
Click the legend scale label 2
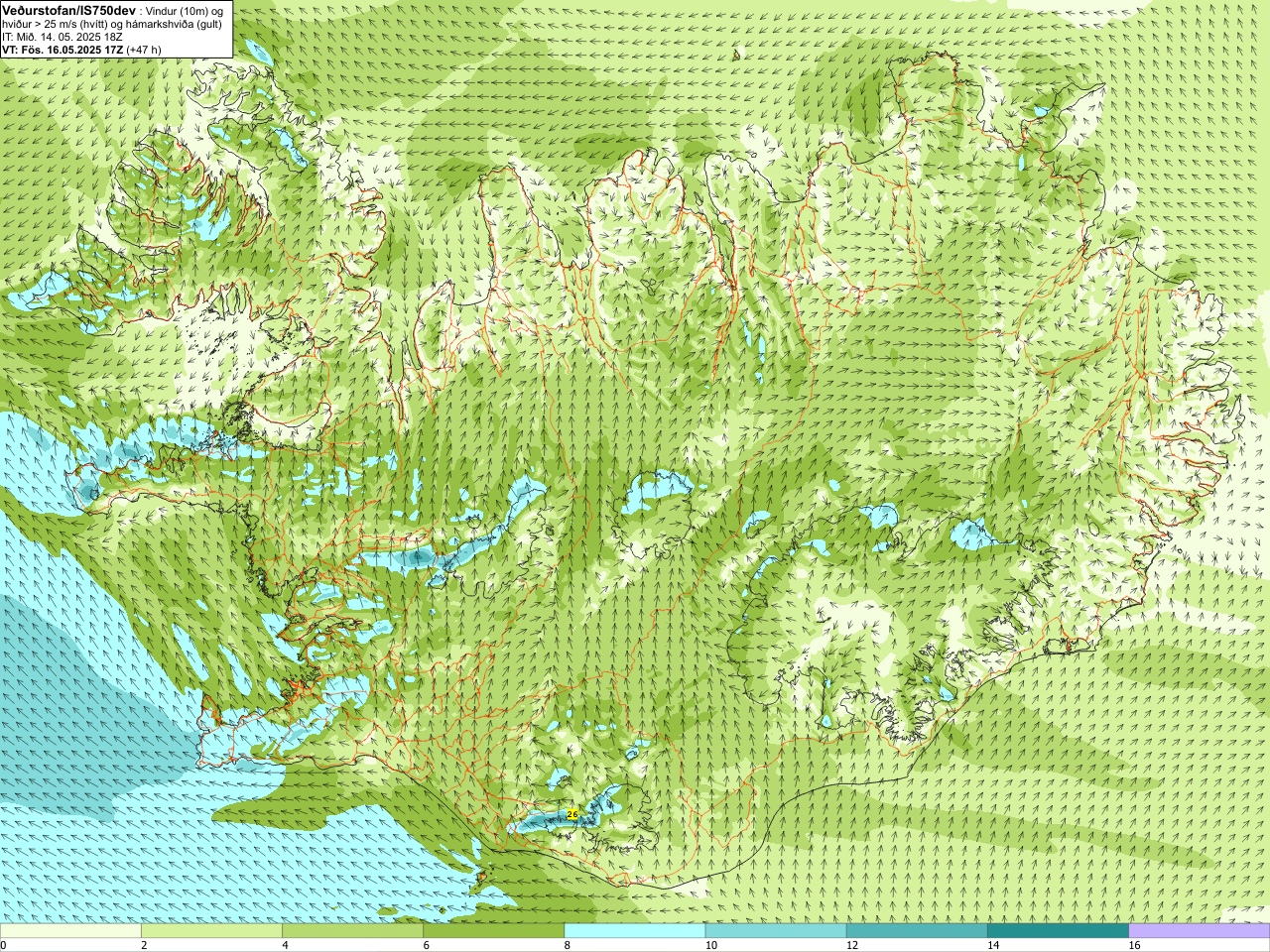144,945
